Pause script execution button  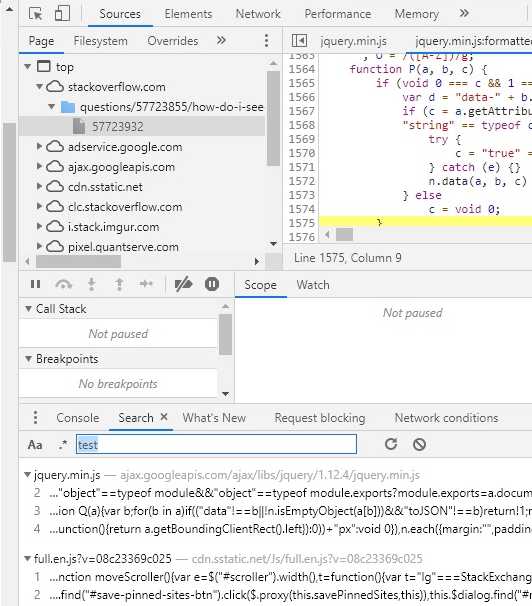coord(36,284)
